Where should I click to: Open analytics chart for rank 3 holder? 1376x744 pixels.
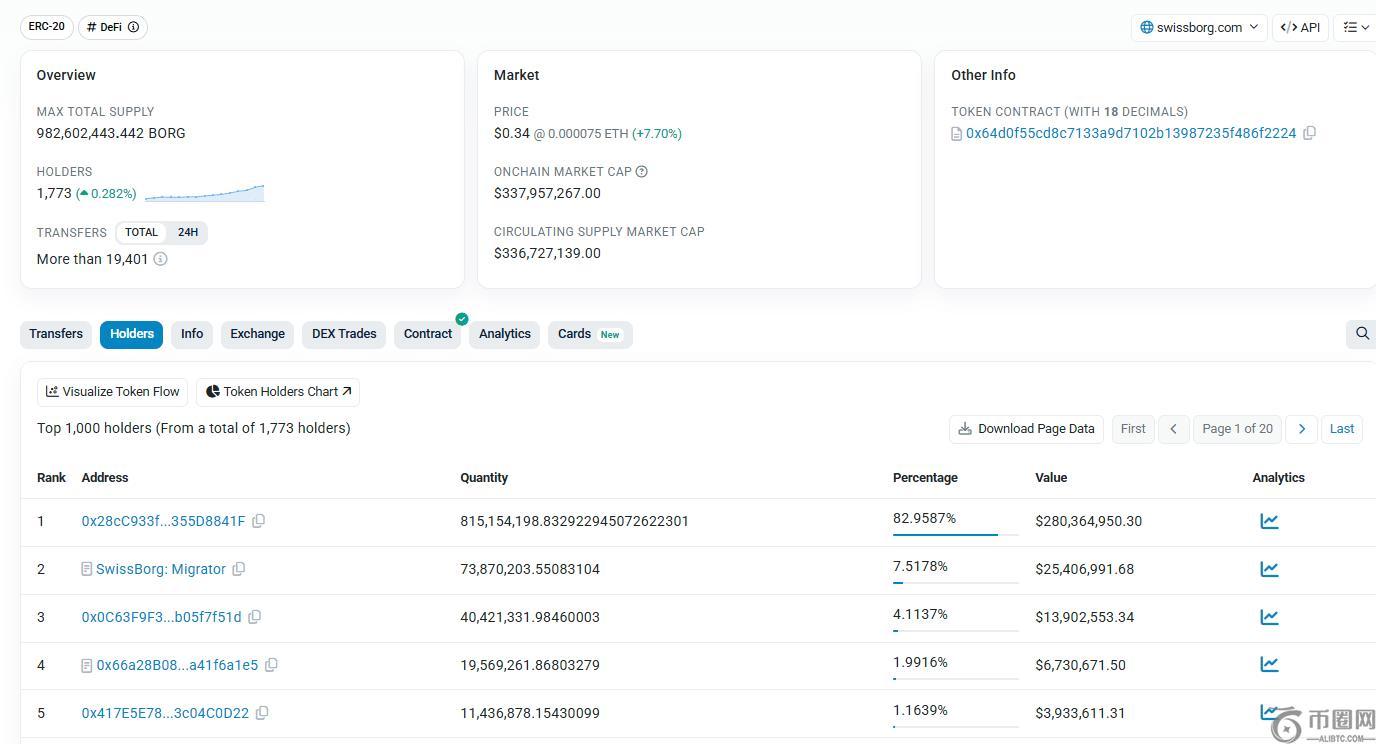click(1269, 617)
